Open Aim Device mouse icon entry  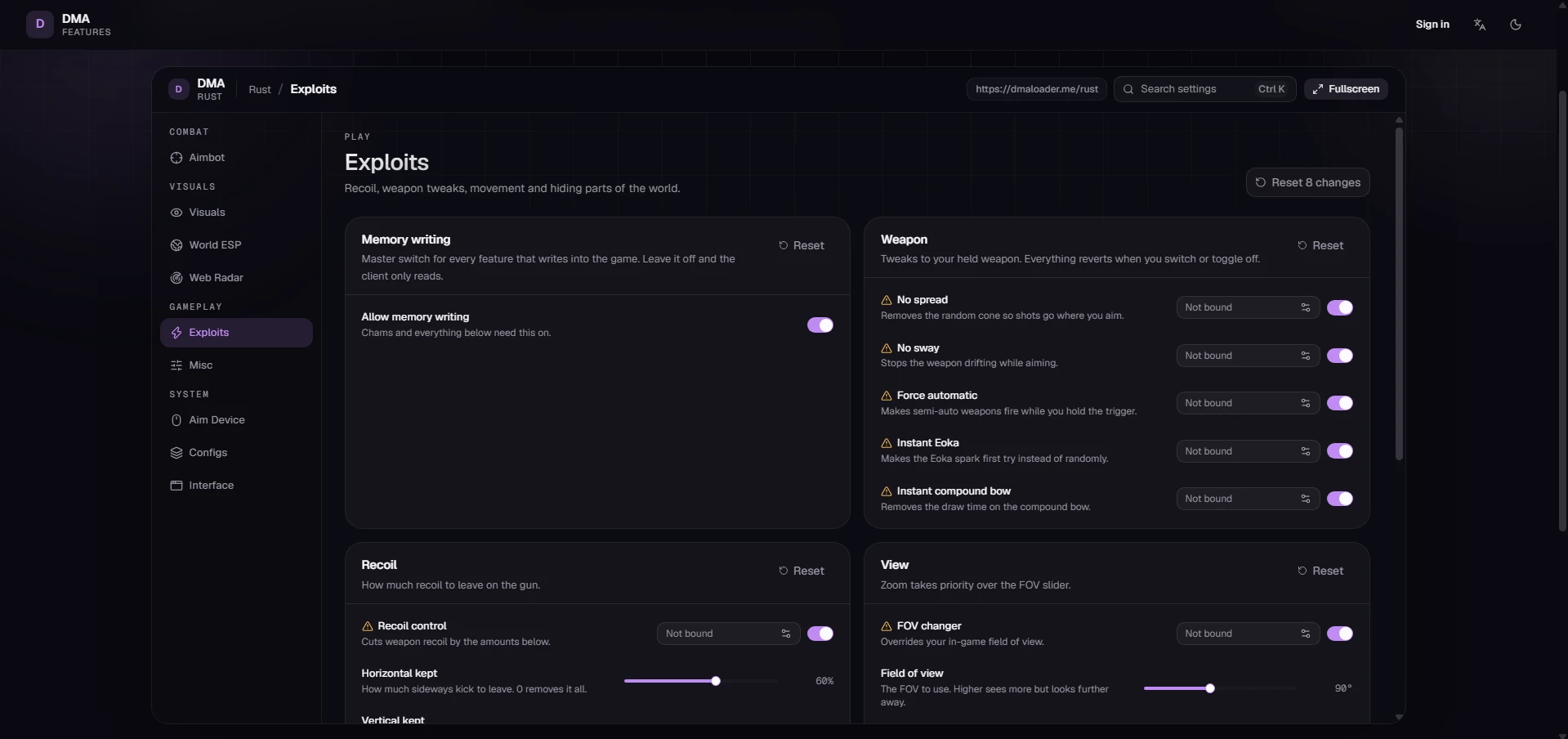176,420
